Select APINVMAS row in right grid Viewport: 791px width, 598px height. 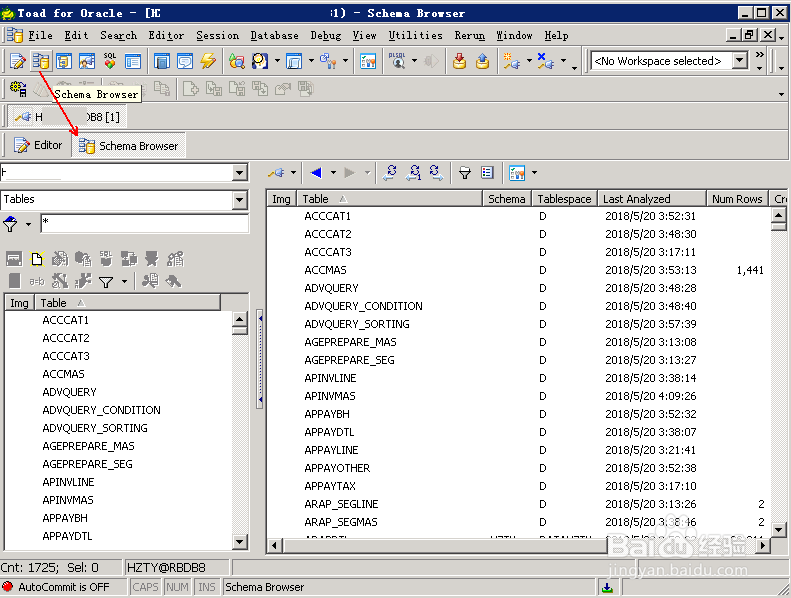[519, 396]
